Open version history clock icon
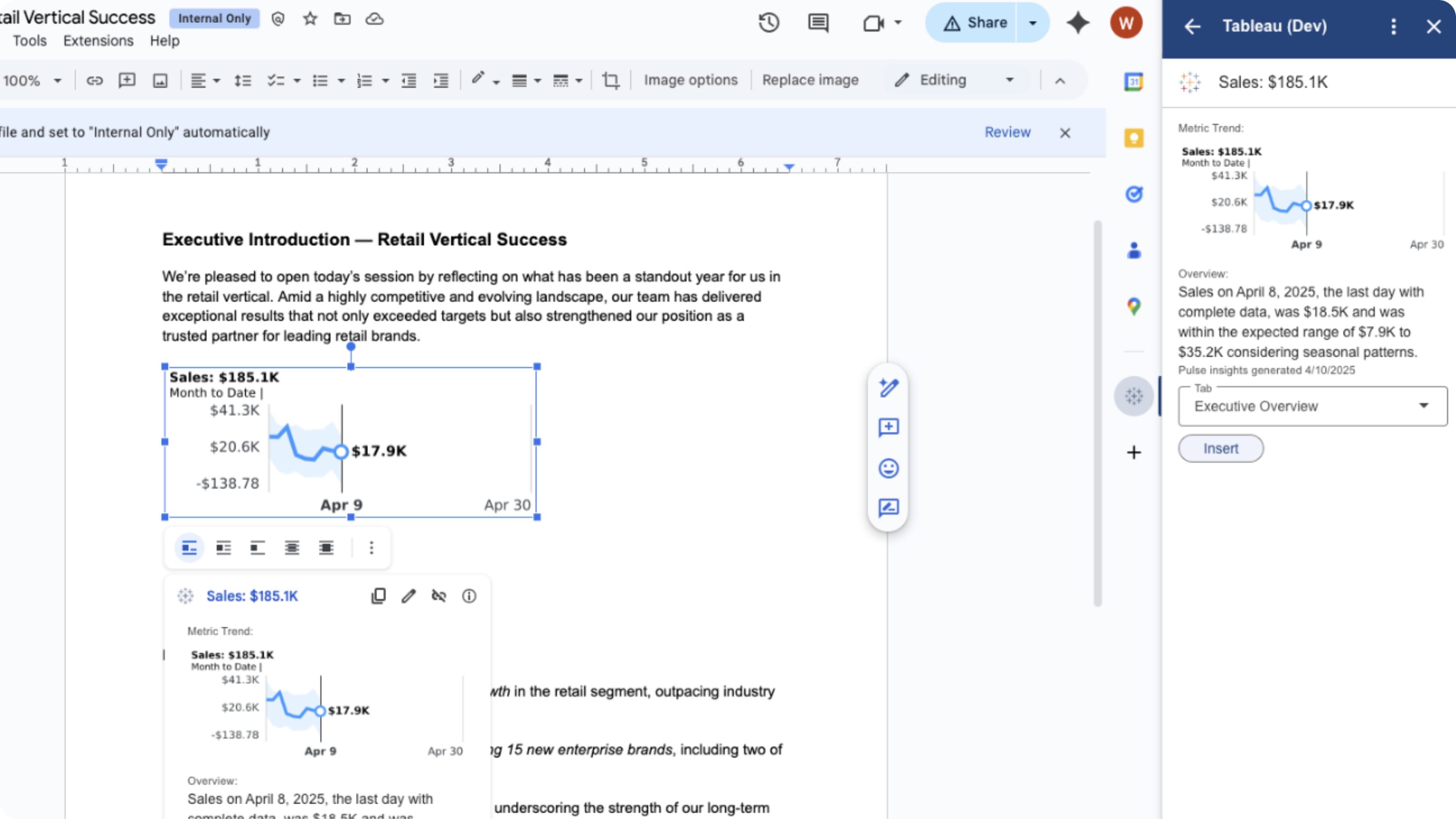The image size is (1456, 819). click(769, 23)
